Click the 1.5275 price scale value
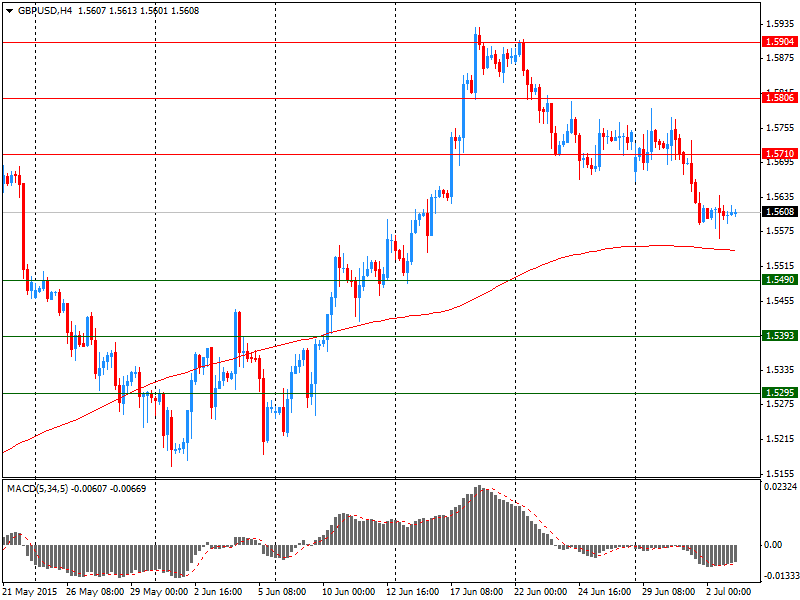 pyautogui.click(x=780, y=404)
